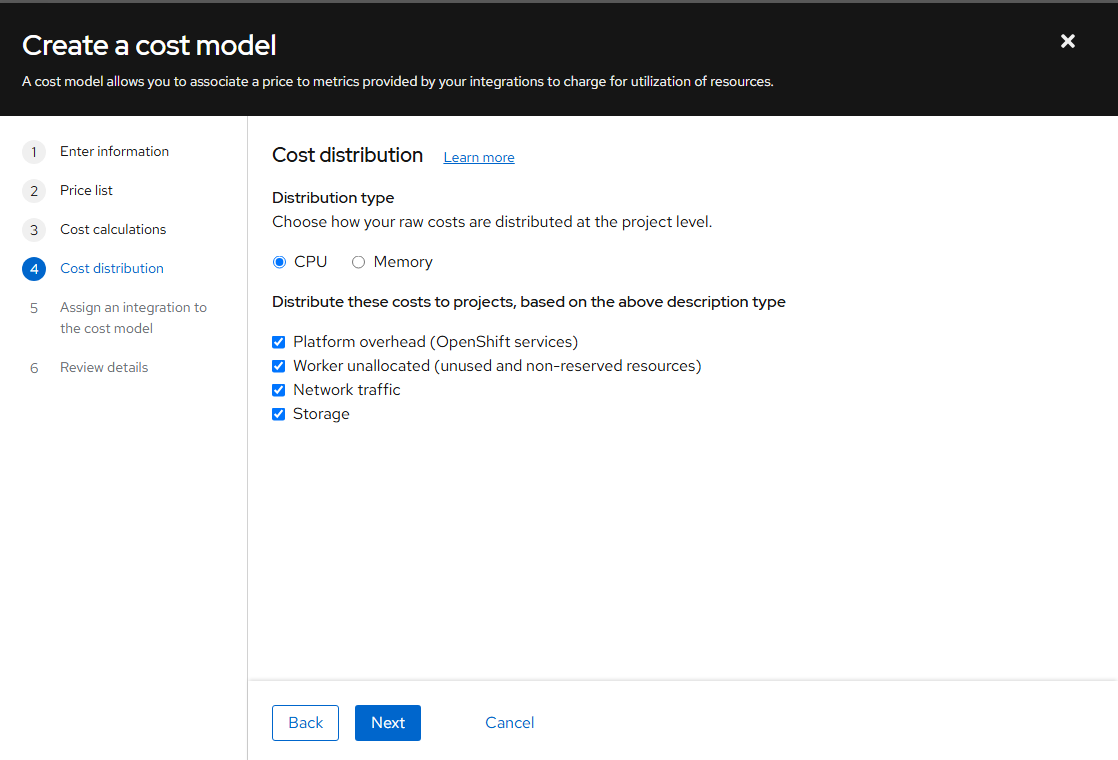The width and height of the screenshot is (1118, 760).
Task: Click the step 4 number badge
Action: pos(34,269)
